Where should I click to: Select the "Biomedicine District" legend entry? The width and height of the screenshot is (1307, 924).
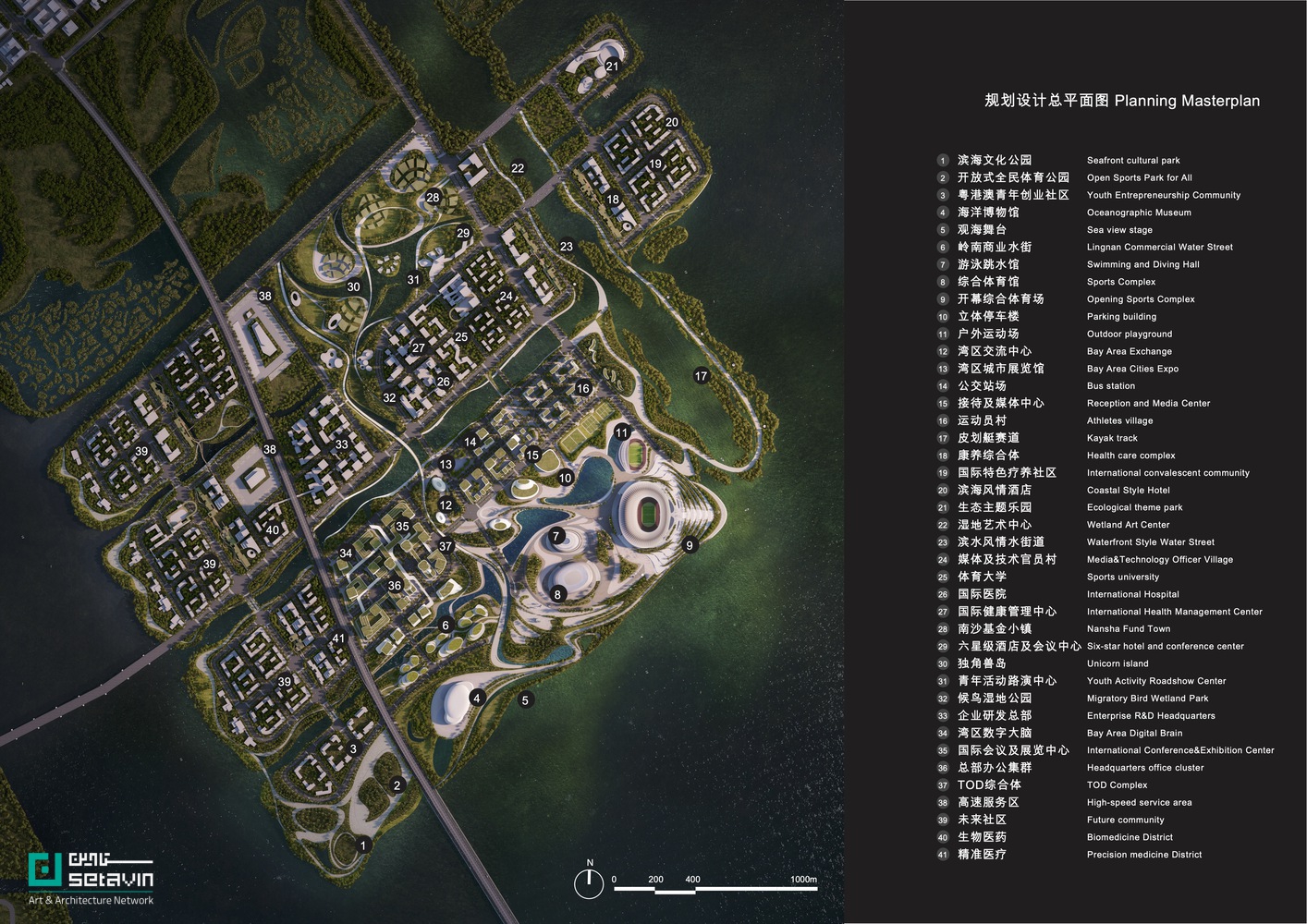click(x=1130, y=837)
